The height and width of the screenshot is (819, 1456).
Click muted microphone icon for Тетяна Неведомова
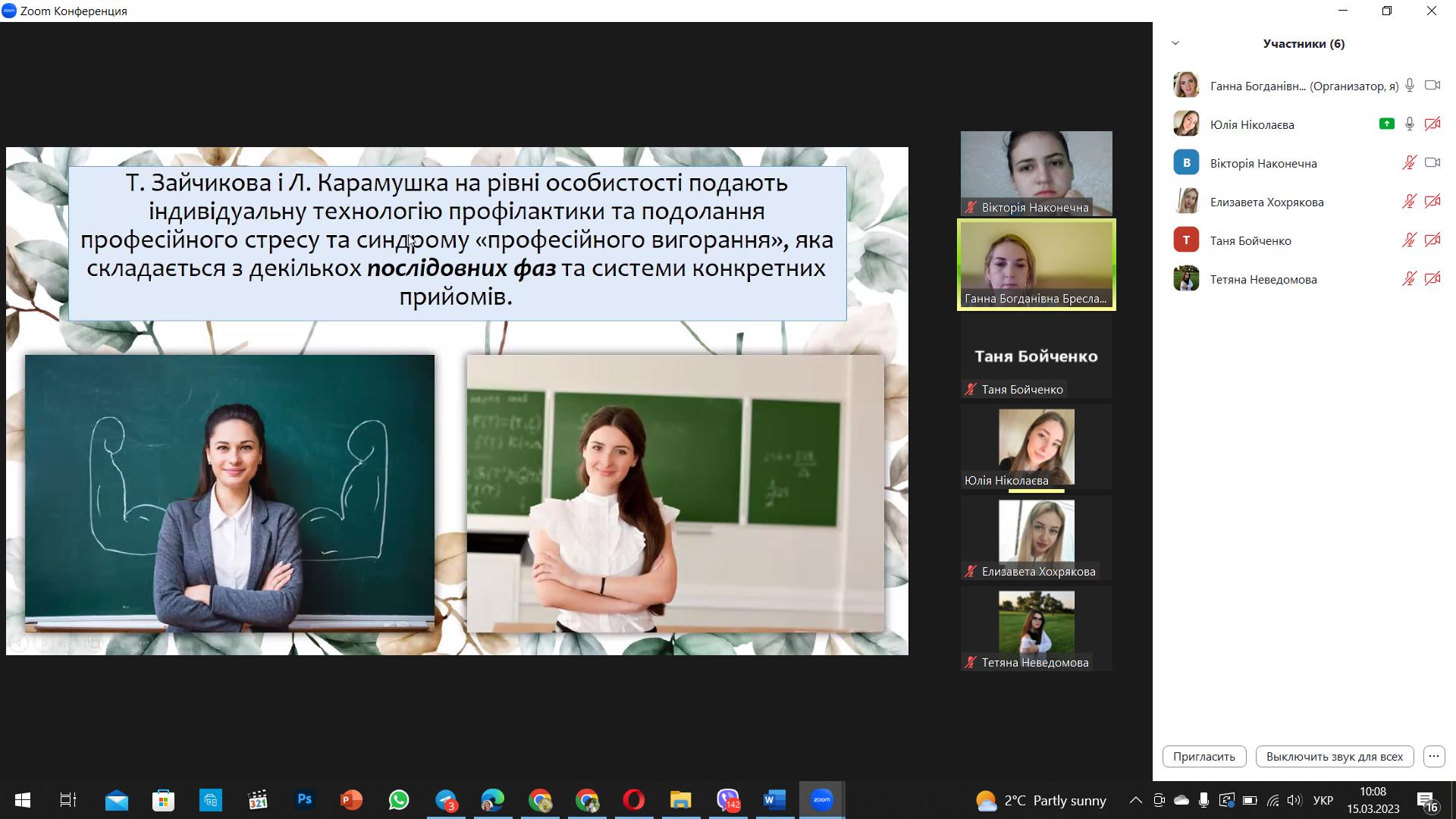pos(1409,279)
